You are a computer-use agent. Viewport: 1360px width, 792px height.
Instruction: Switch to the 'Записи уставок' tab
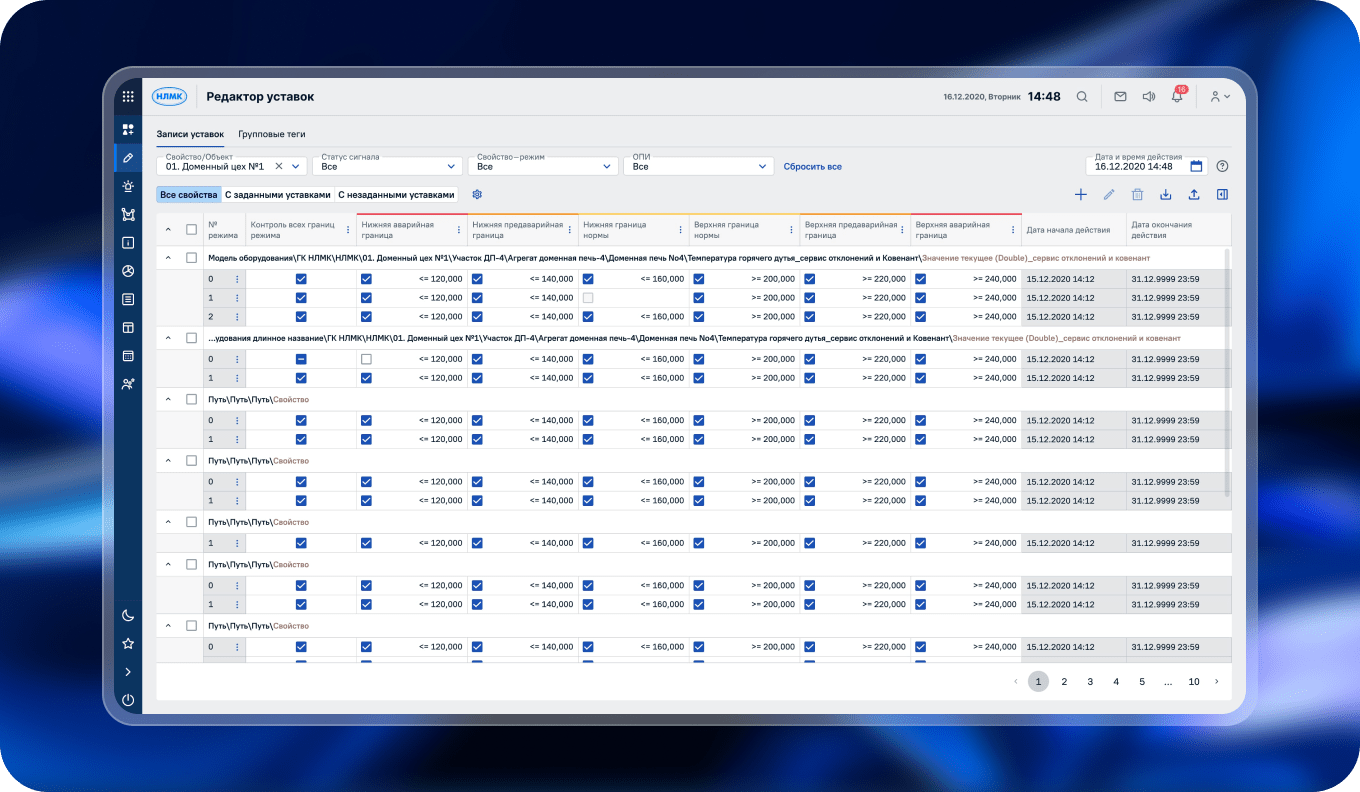point(190,134)
